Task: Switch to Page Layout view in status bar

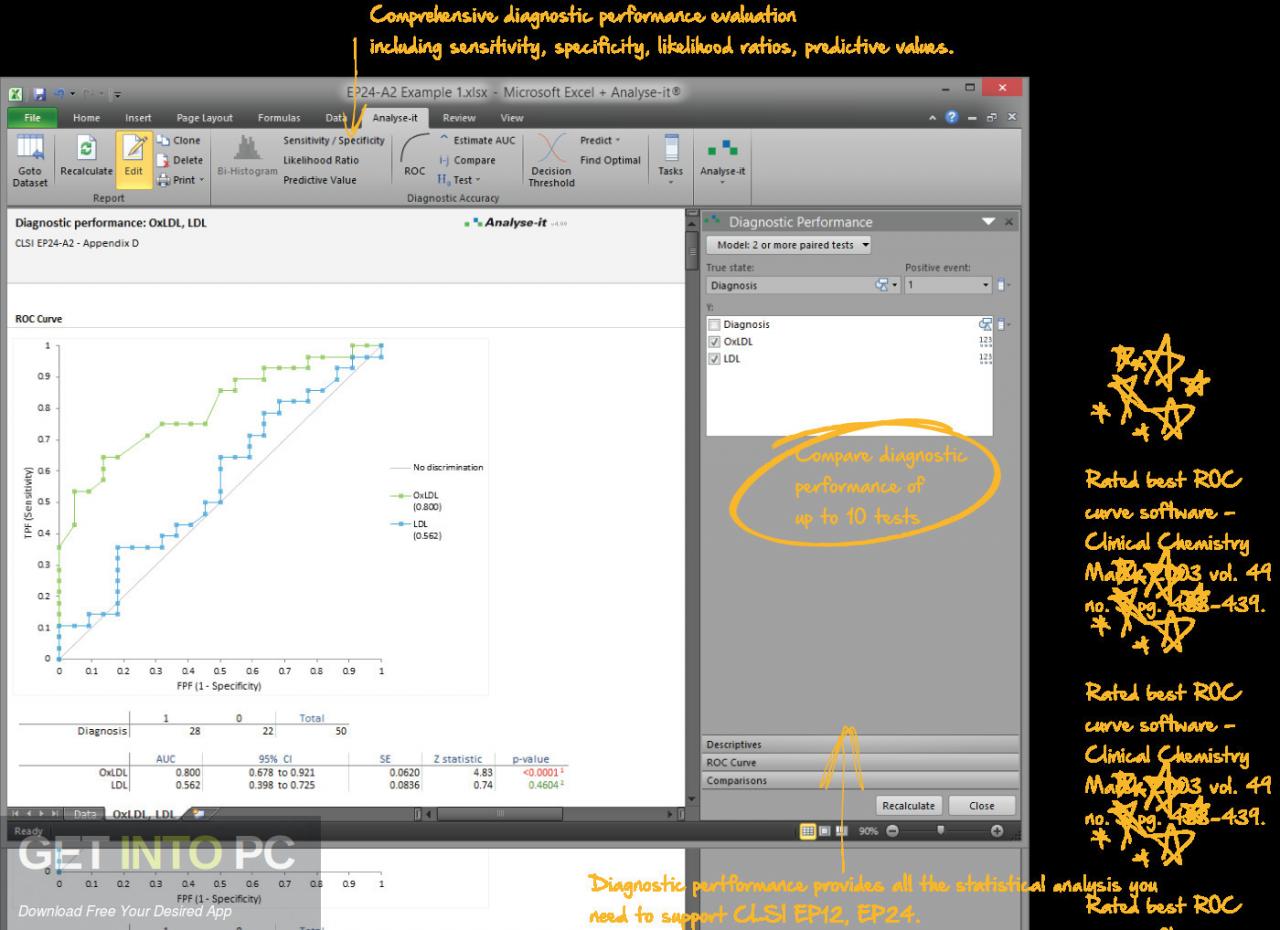Action: point(826,832)
